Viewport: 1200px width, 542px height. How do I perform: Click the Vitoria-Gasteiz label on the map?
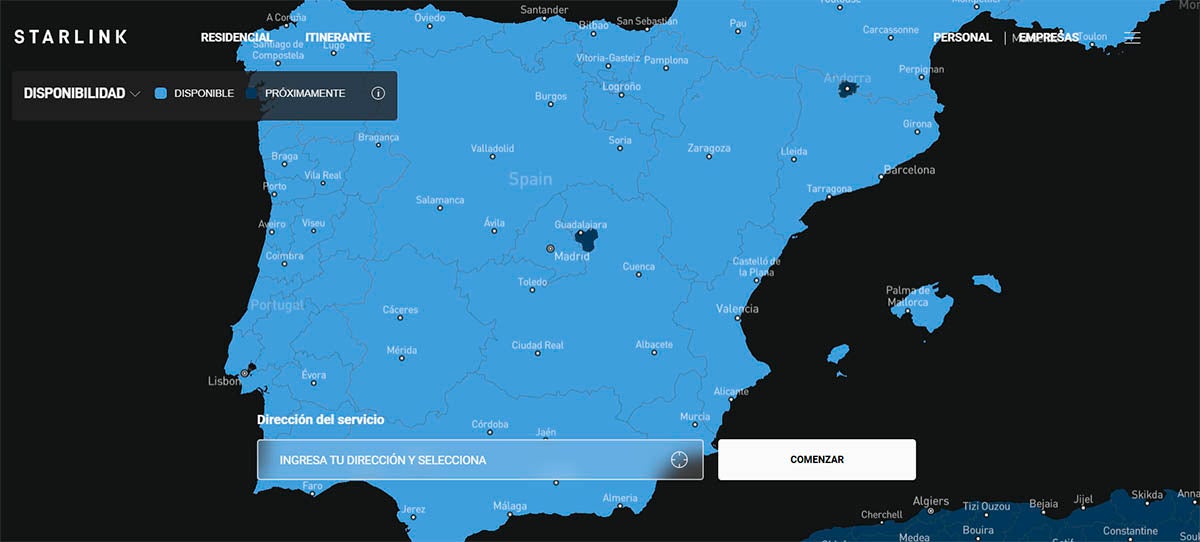pyautogui.click(x=606, y=59)
